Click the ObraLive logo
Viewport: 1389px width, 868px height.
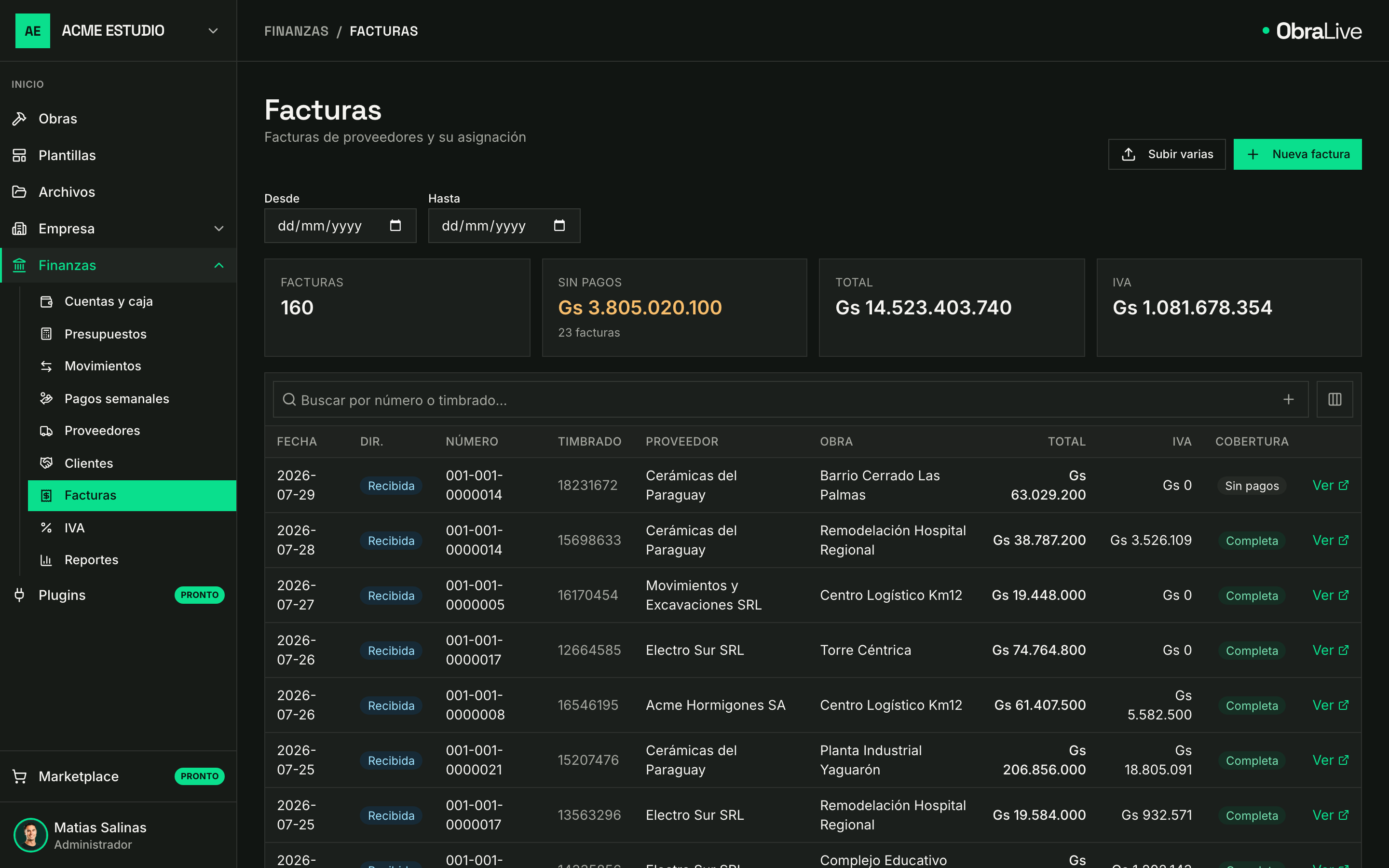1312,31
